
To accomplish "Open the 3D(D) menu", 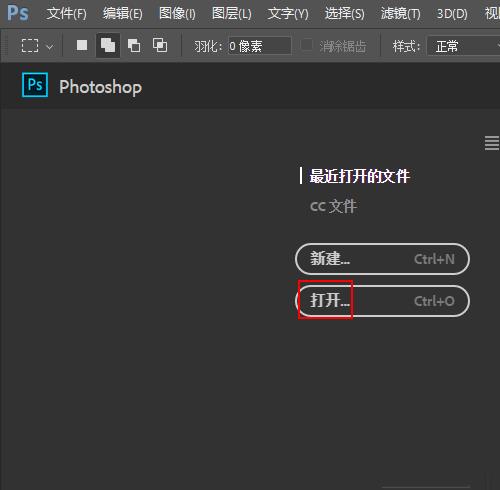I will coord(452,14).
